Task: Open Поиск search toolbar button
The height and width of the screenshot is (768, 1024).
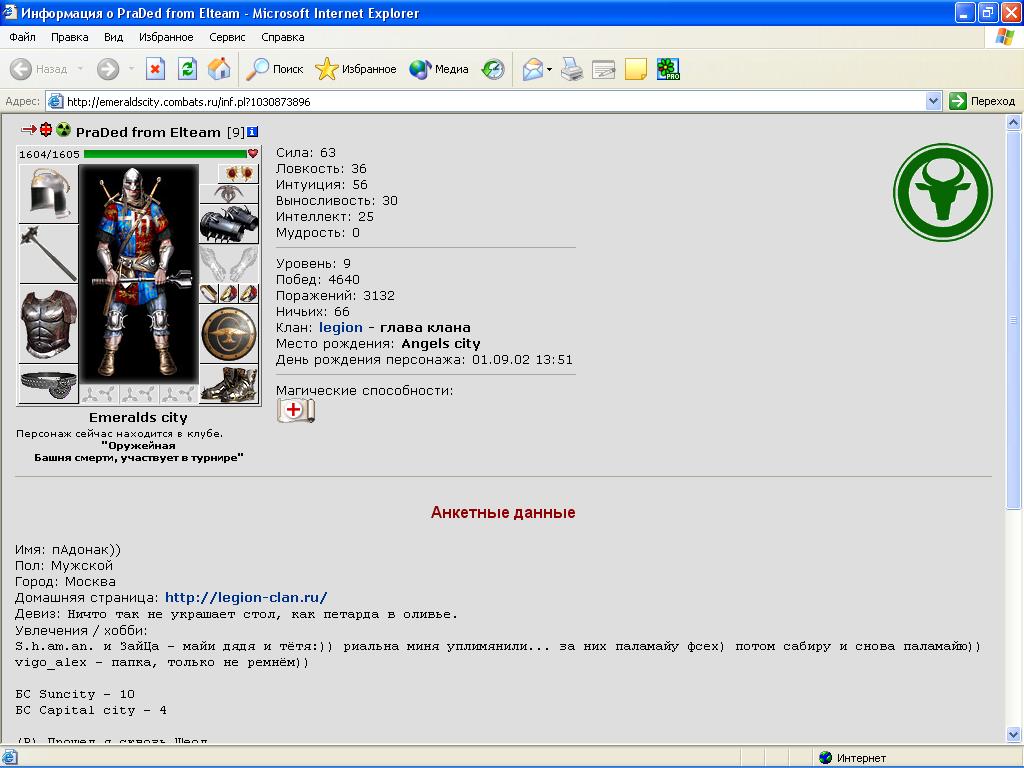Action: pyautogui.click(x=275, y=69)
